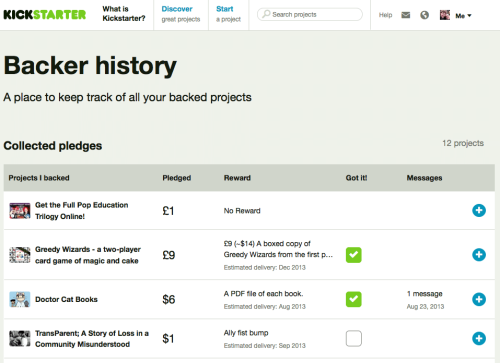Click the Aug 23, 2013 message date
This screenshot has width=500, height=363.
[x=425, y=306]
